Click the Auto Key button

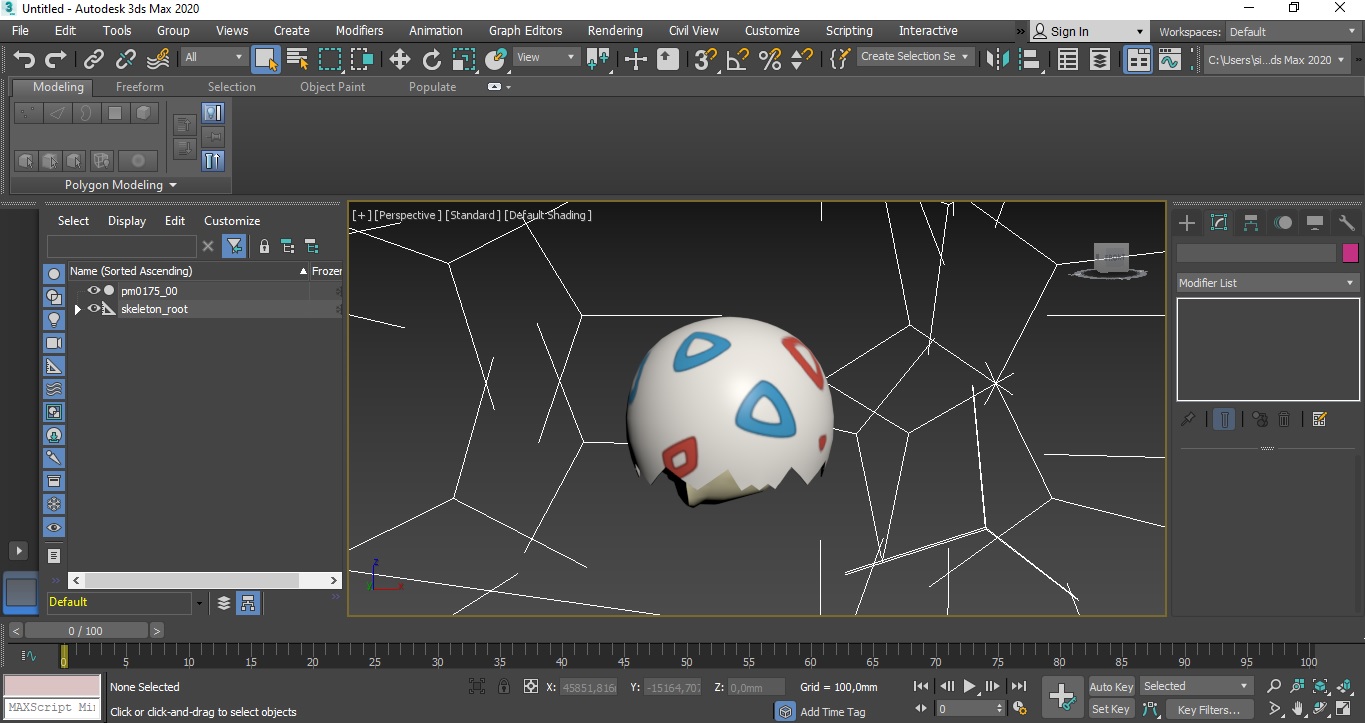(x=1111, y=687)
